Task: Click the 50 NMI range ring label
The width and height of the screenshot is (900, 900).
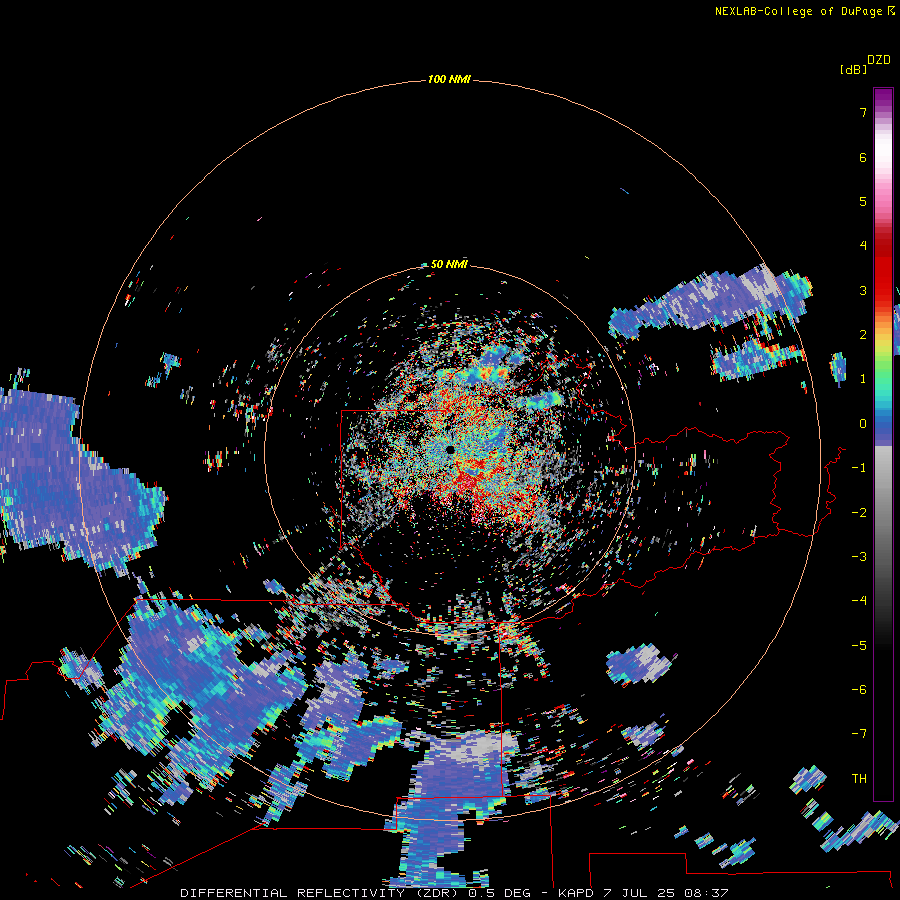Action: tap(449, 264)
